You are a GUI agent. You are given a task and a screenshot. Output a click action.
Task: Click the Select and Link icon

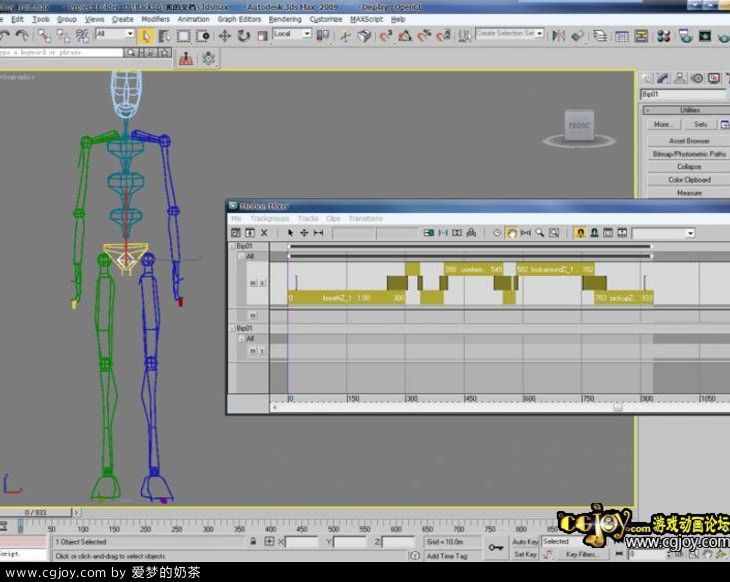point(45,35)
